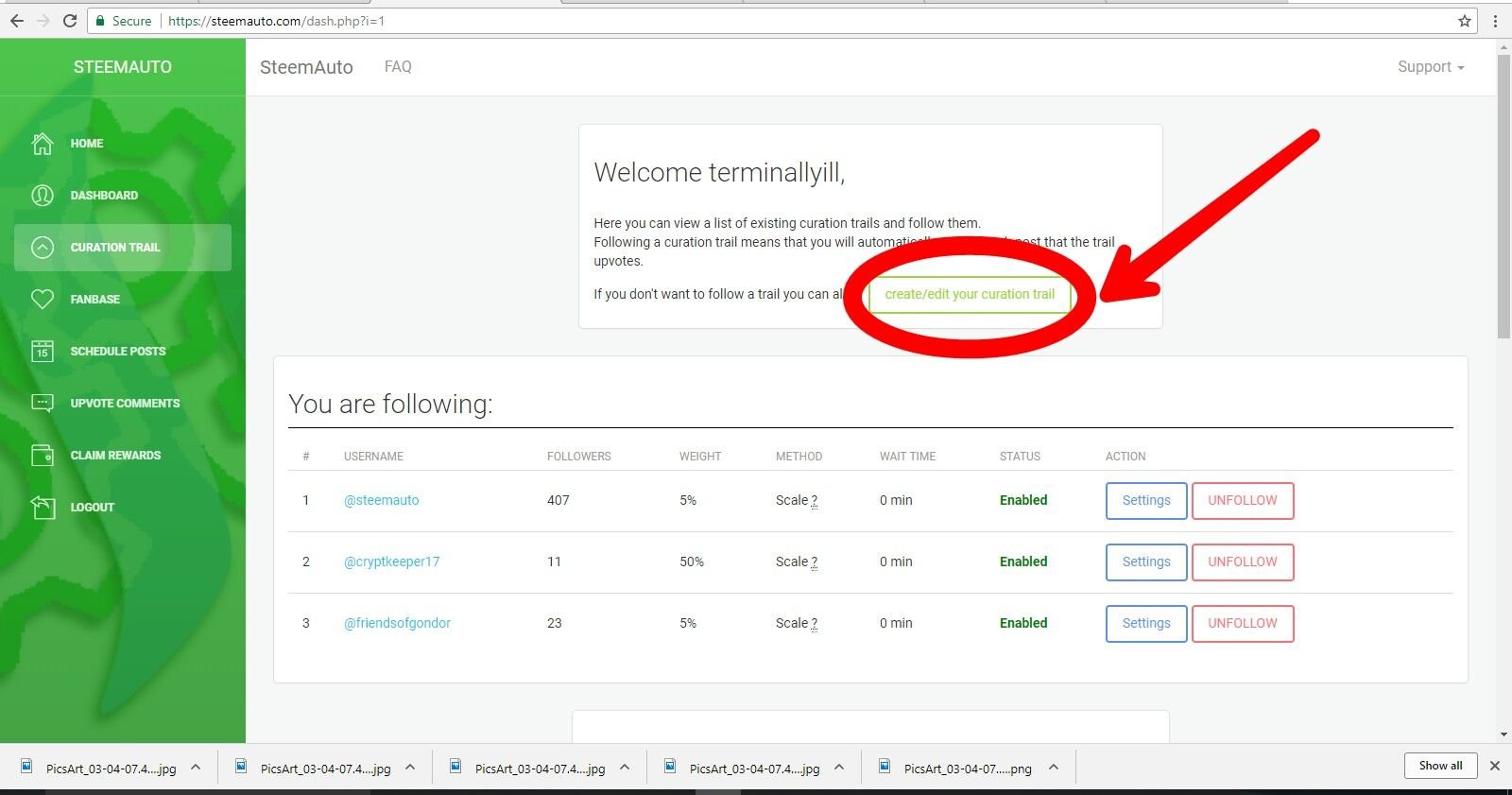
Task: Reload the page with refresh icon
Action: [70, 21]
